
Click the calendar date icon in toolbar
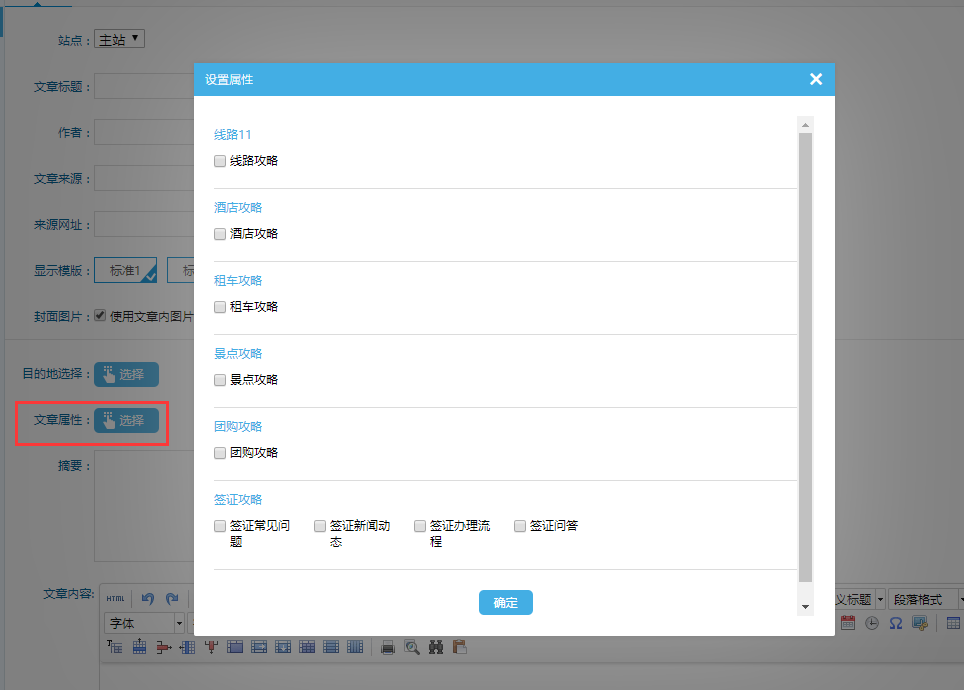(848, 623)
